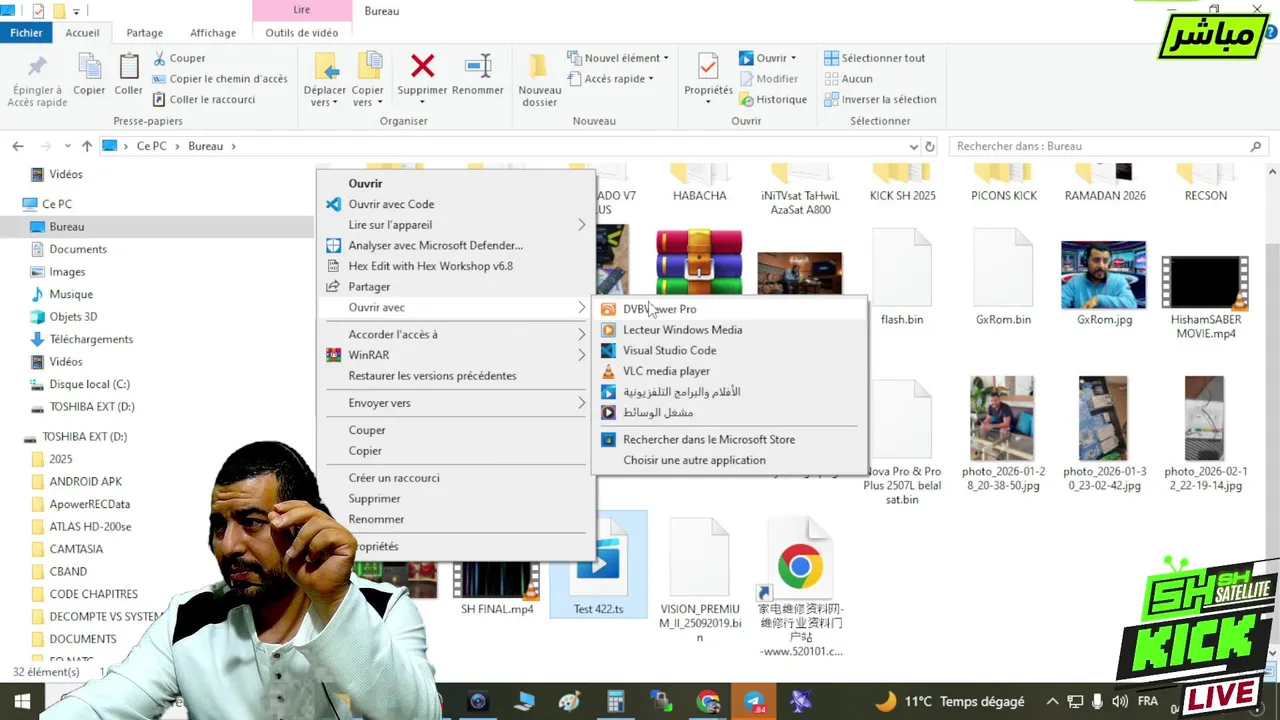The image size is (1280, 720).
Task: Expand the Envoyer vers submenu
Action: point(456,403)
